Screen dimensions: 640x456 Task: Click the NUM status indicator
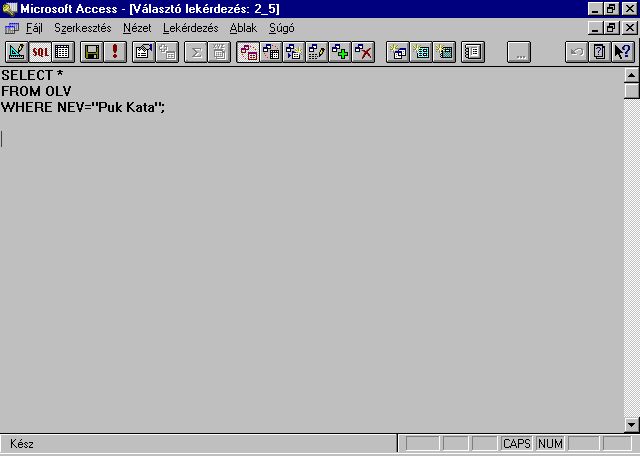click(x=550, y=444)
